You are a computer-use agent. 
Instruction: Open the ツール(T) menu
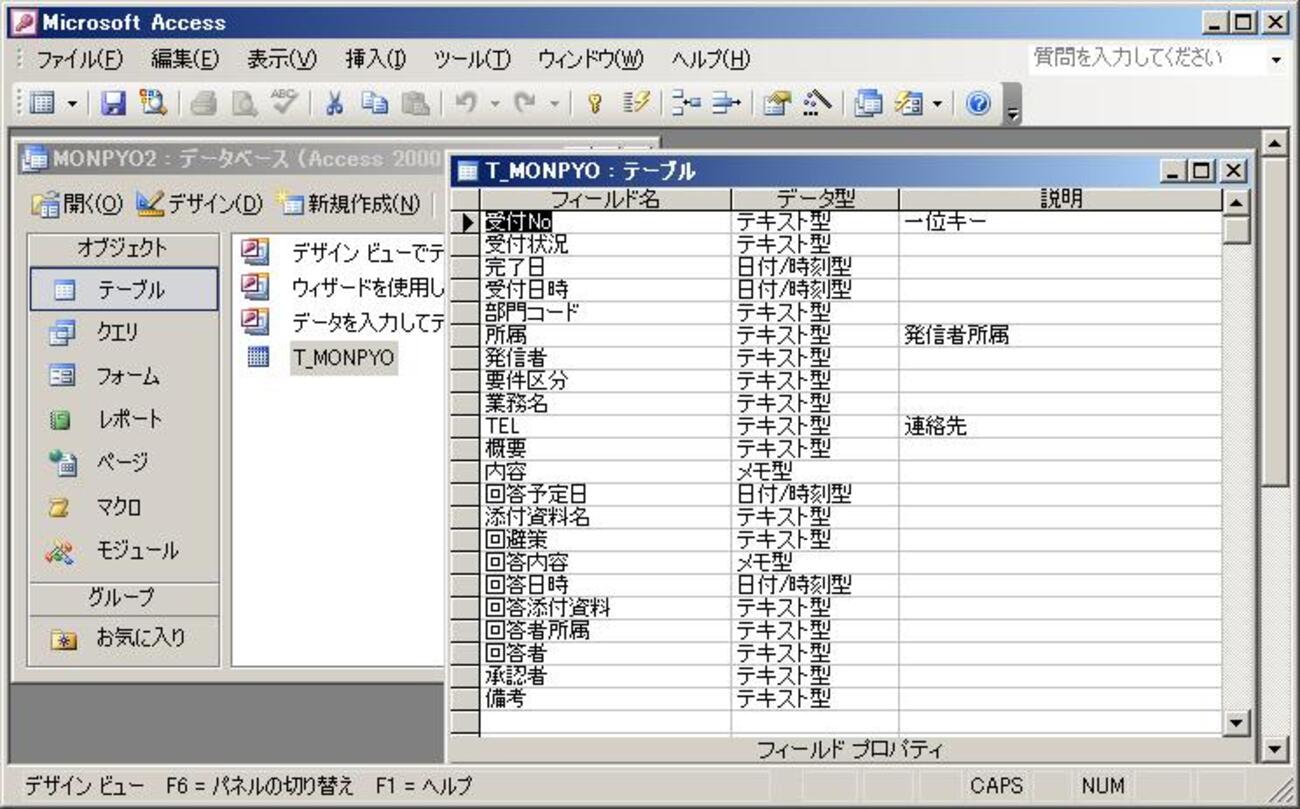[x=472, y=60]
